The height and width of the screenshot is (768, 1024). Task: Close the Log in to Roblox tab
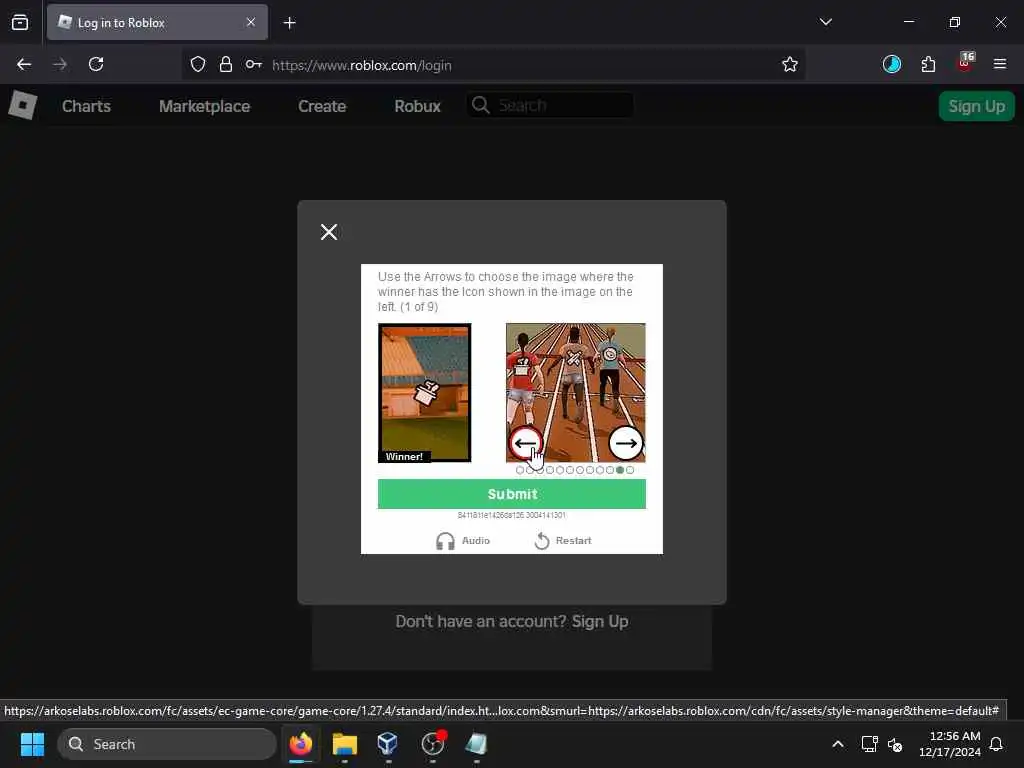point(251,22)
